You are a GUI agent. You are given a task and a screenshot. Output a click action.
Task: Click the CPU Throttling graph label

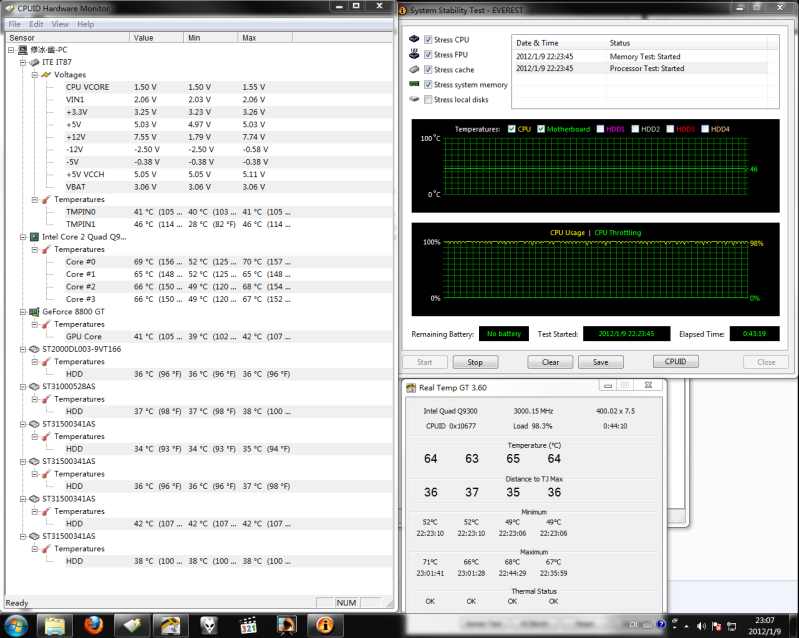618,233
